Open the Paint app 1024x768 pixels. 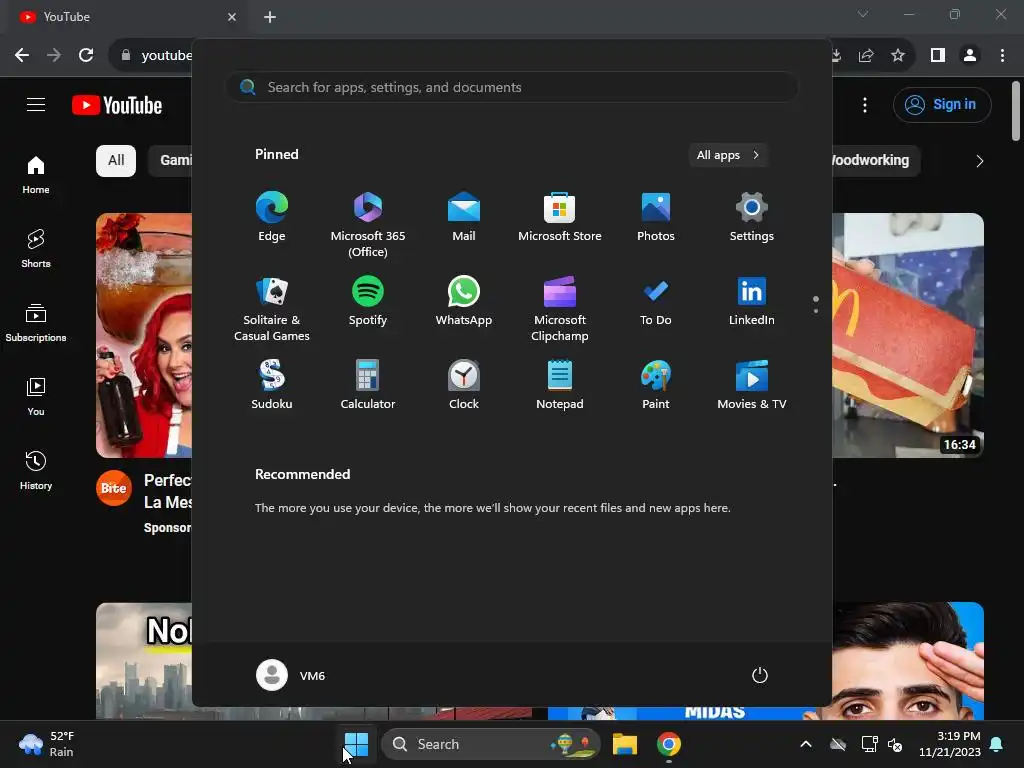(656, 385)
